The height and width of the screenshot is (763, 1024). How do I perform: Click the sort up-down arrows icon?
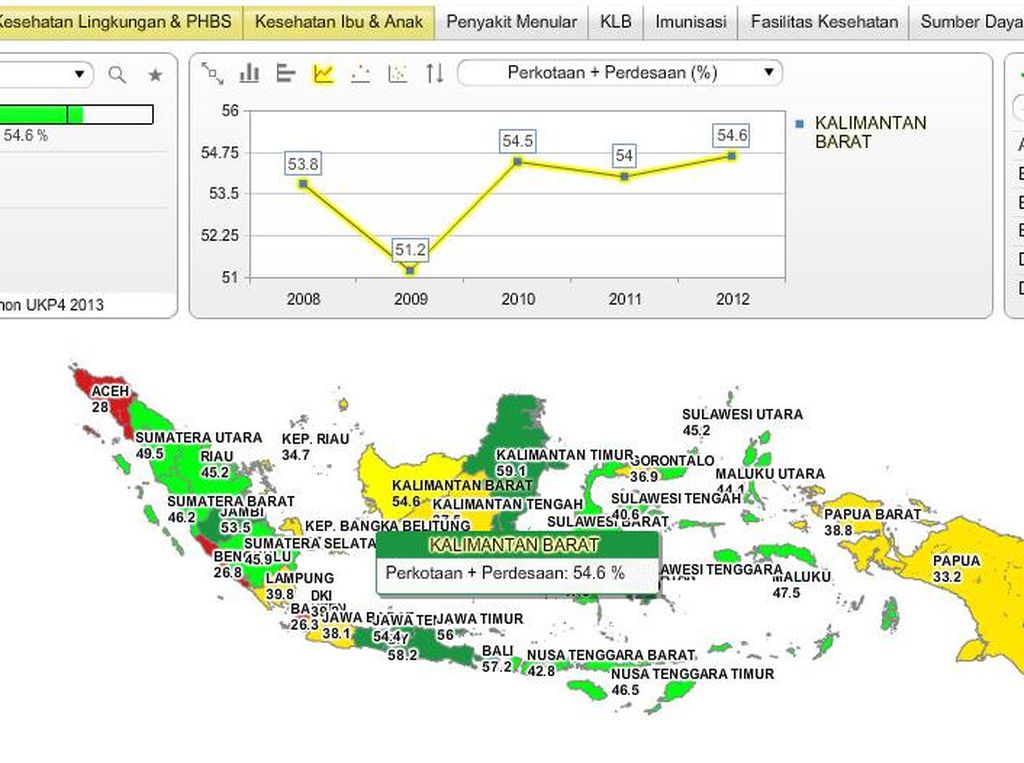(435, 73)
